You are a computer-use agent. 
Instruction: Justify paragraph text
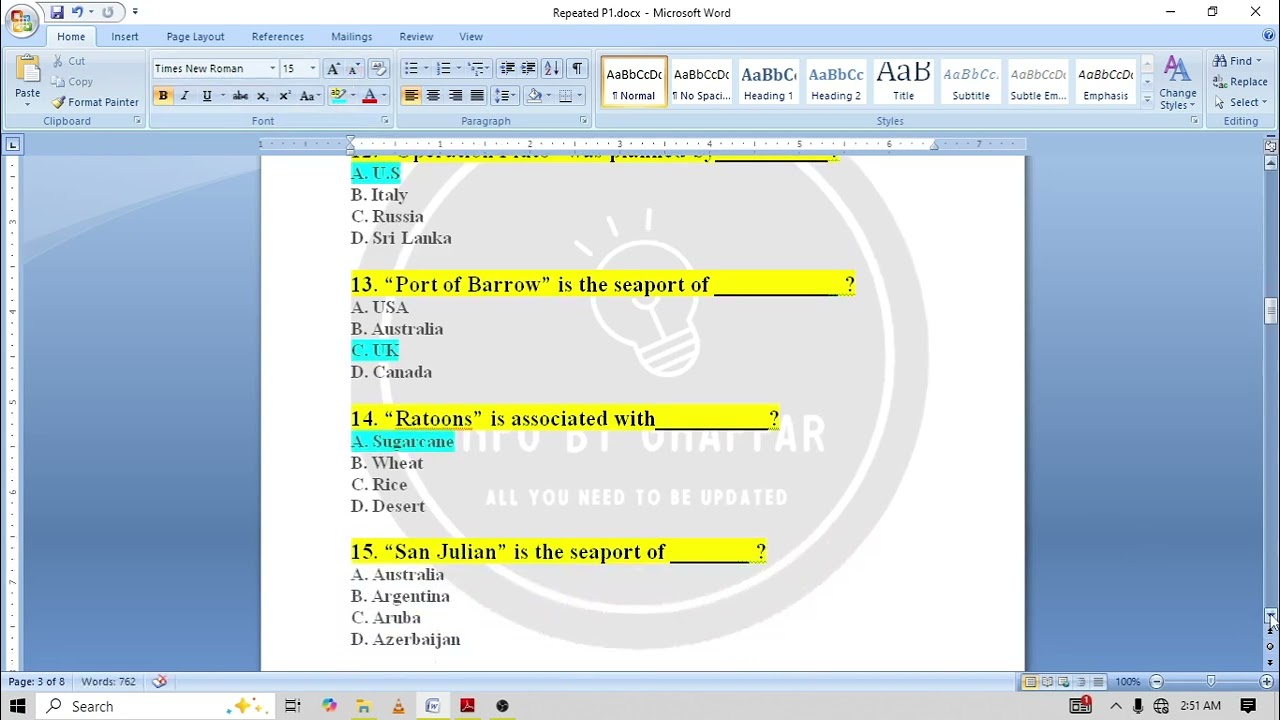pyautogui.click(x=477, y=96)
